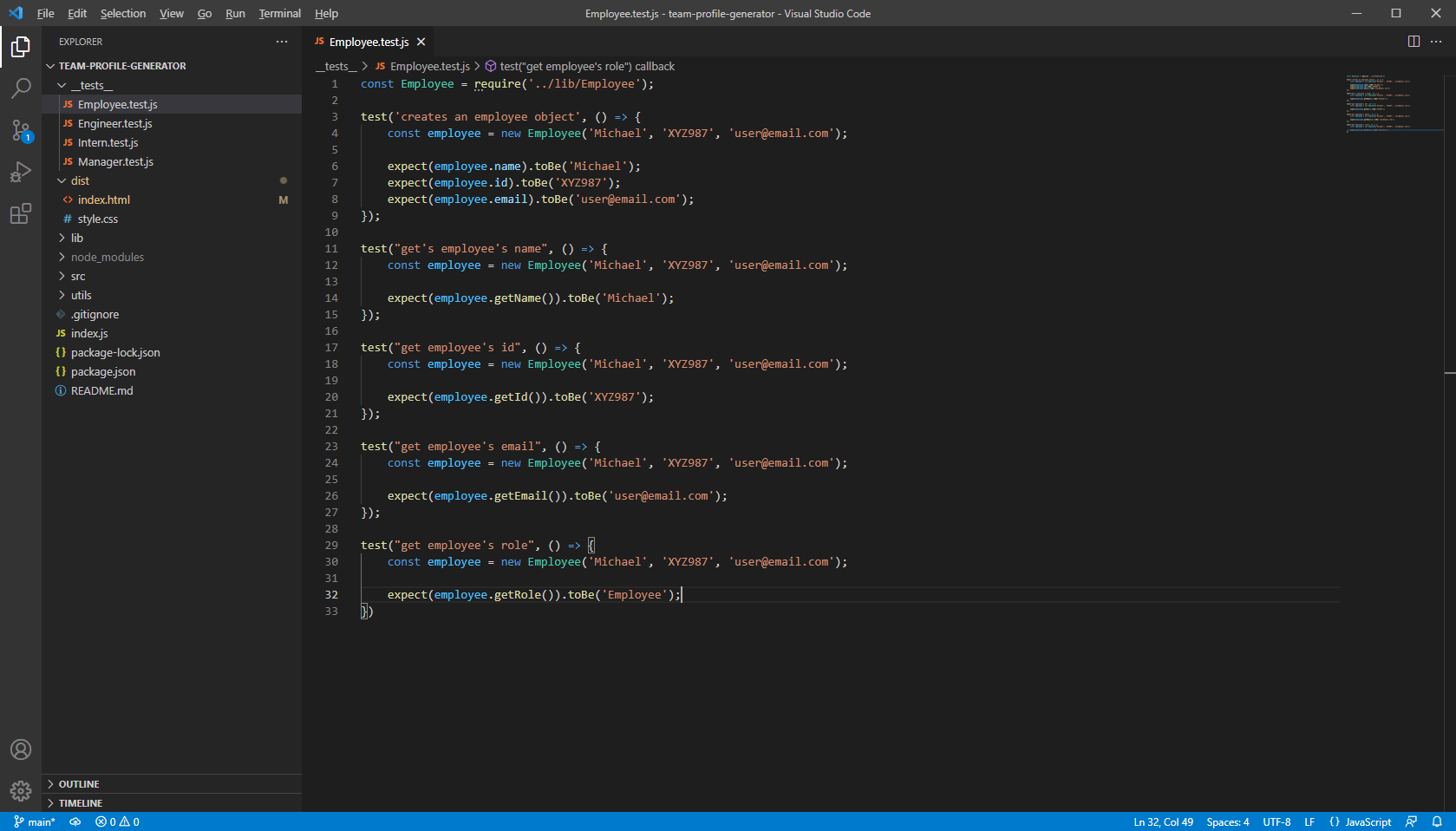Click the main* branch indicator

[35, 821]
